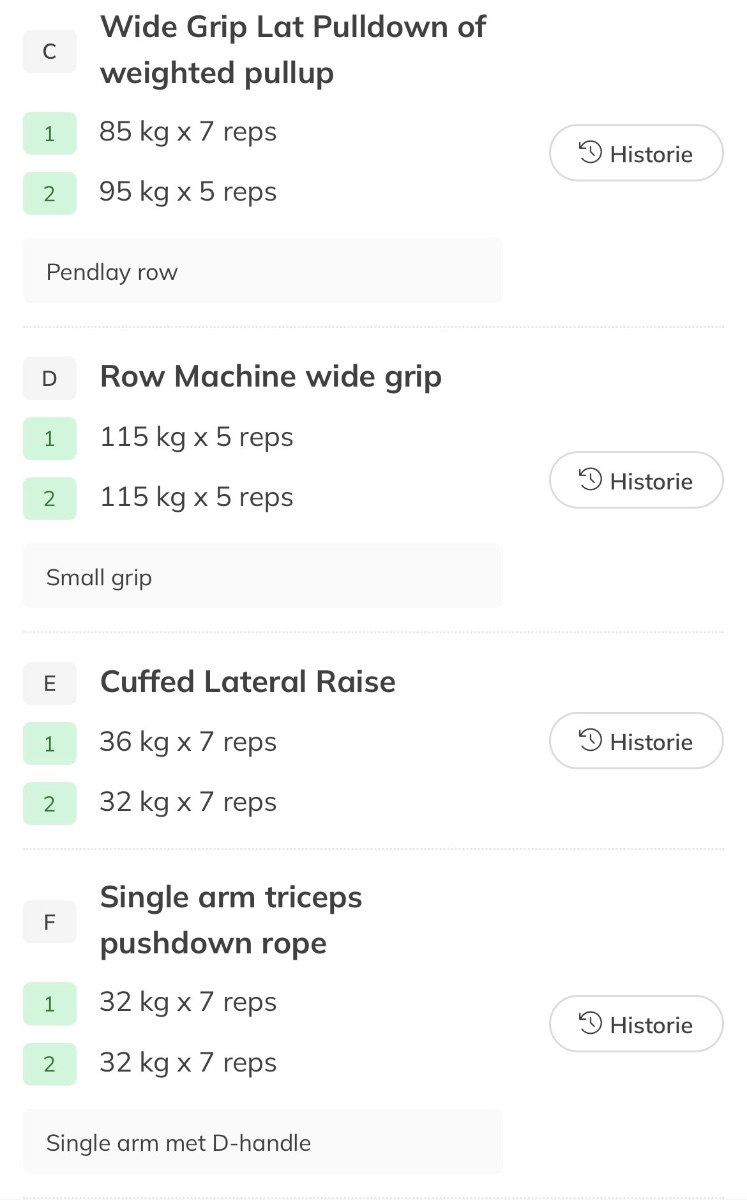Select the Small grip note field
The height and width of the screenshot is (1200, 747).
(x=262, y=576)
